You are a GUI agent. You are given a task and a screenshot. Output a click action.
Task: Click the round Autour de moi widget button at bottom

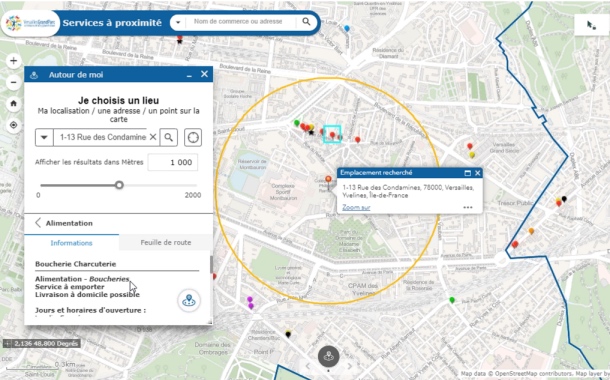tap(328, 356)
